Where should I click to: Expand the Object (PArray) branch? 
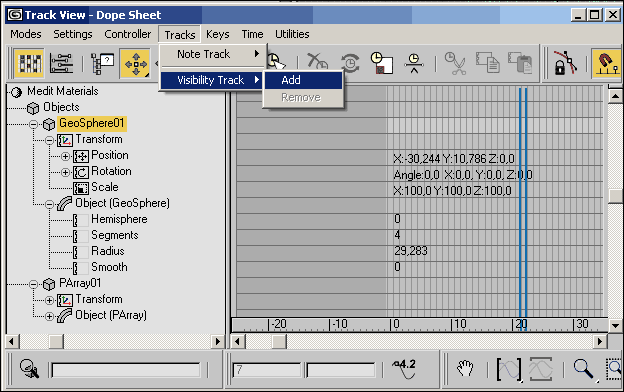click(49, 316)
